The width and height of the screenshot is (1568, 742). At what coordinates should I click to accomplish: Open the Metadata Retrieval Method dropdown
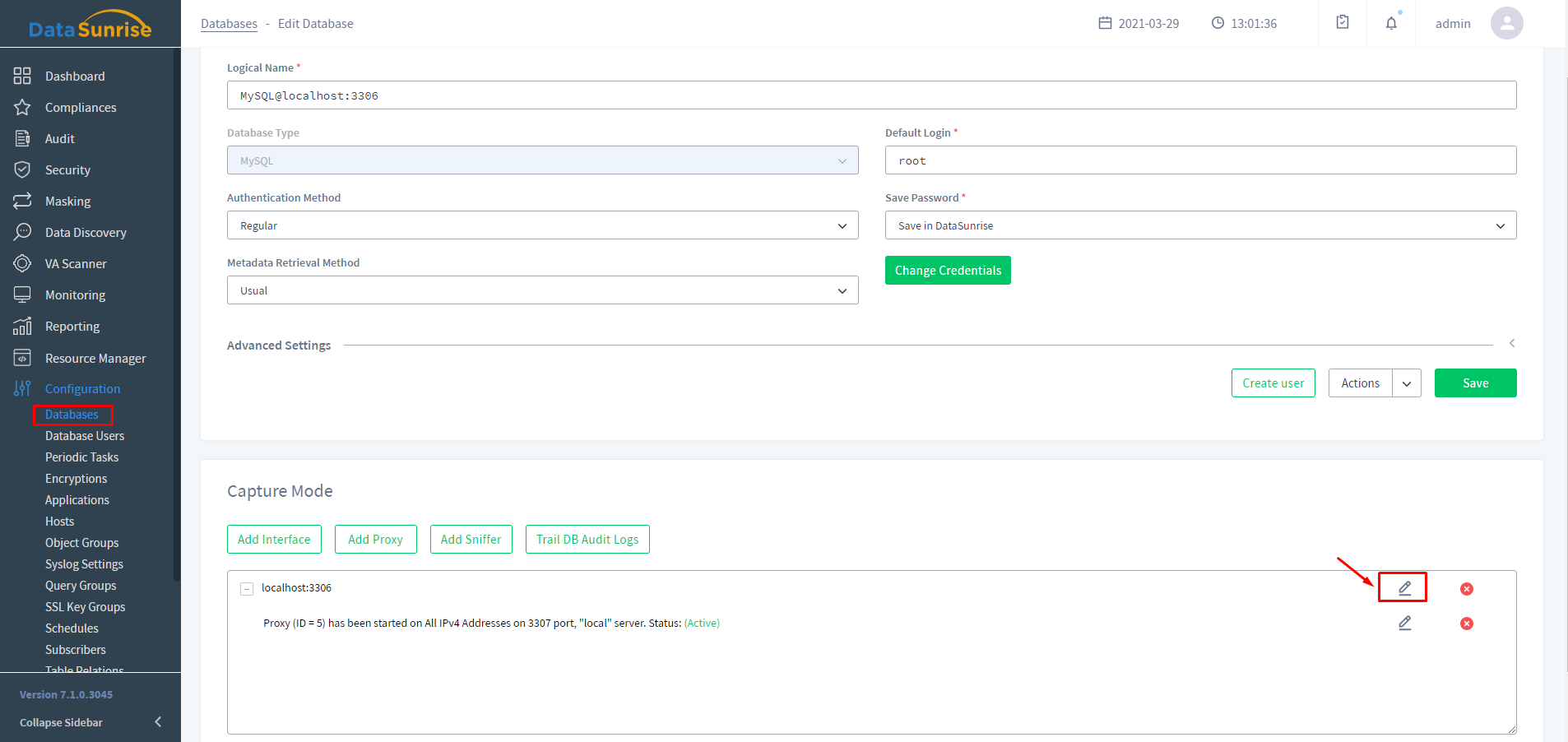(x=542, y=290)
